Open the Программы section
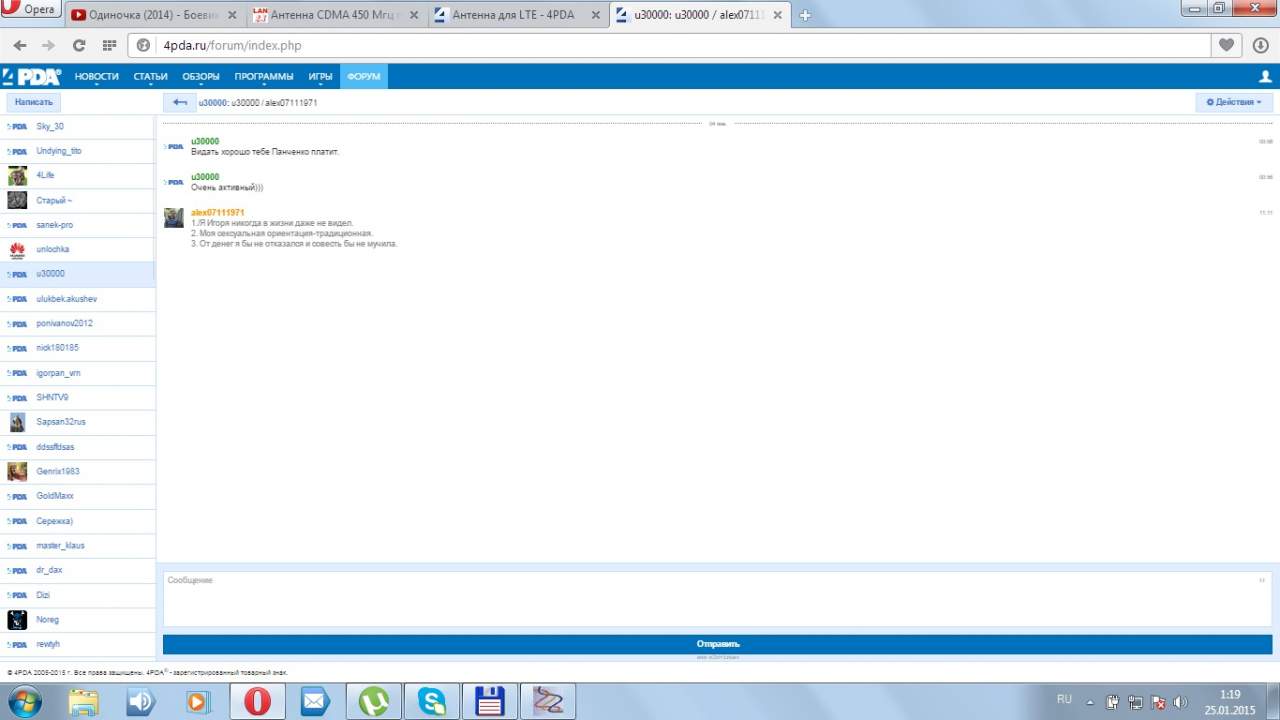This screenshot has height=720, width=1280. point(264,76)
